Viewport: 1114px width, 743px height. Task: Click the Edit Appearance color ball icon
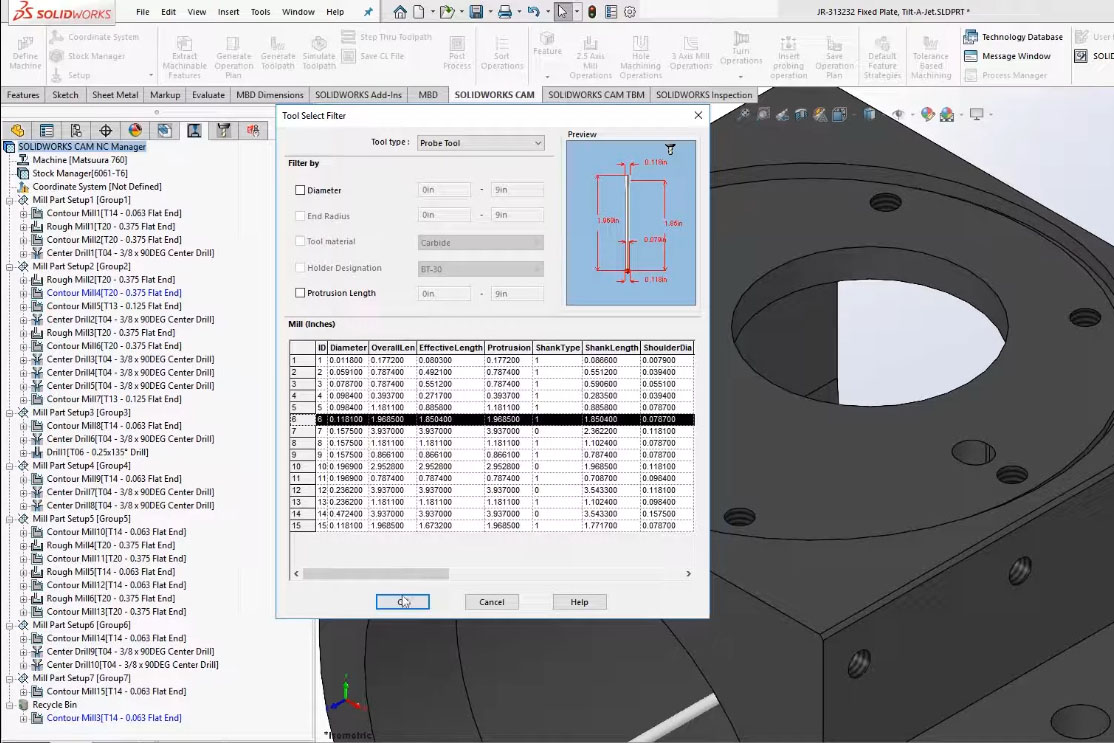click(927, 114)
